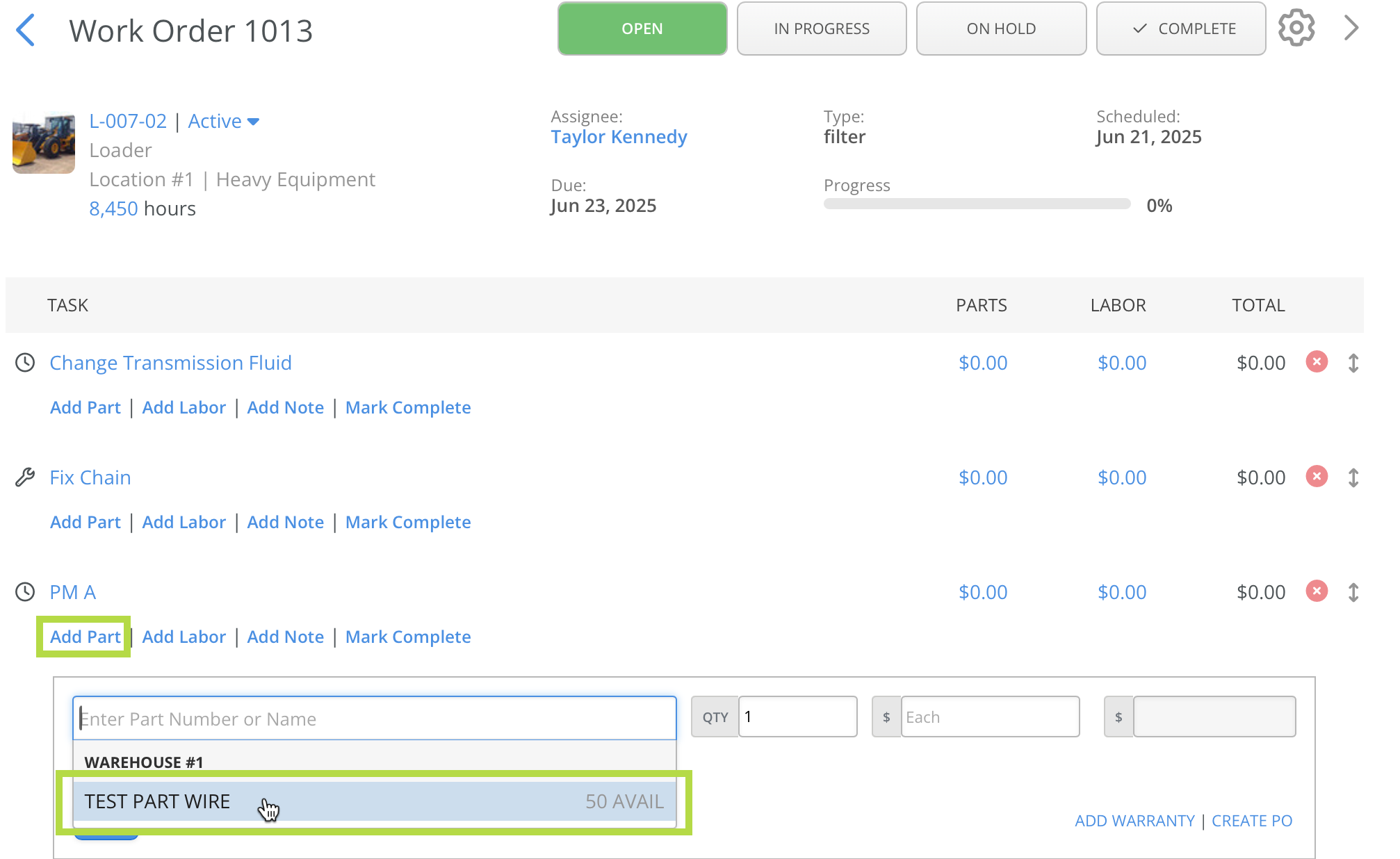This screenshot has width=1400, height=859.
Task: Click reorder arrows on Fix Chain row
Action: point(1353,477)
